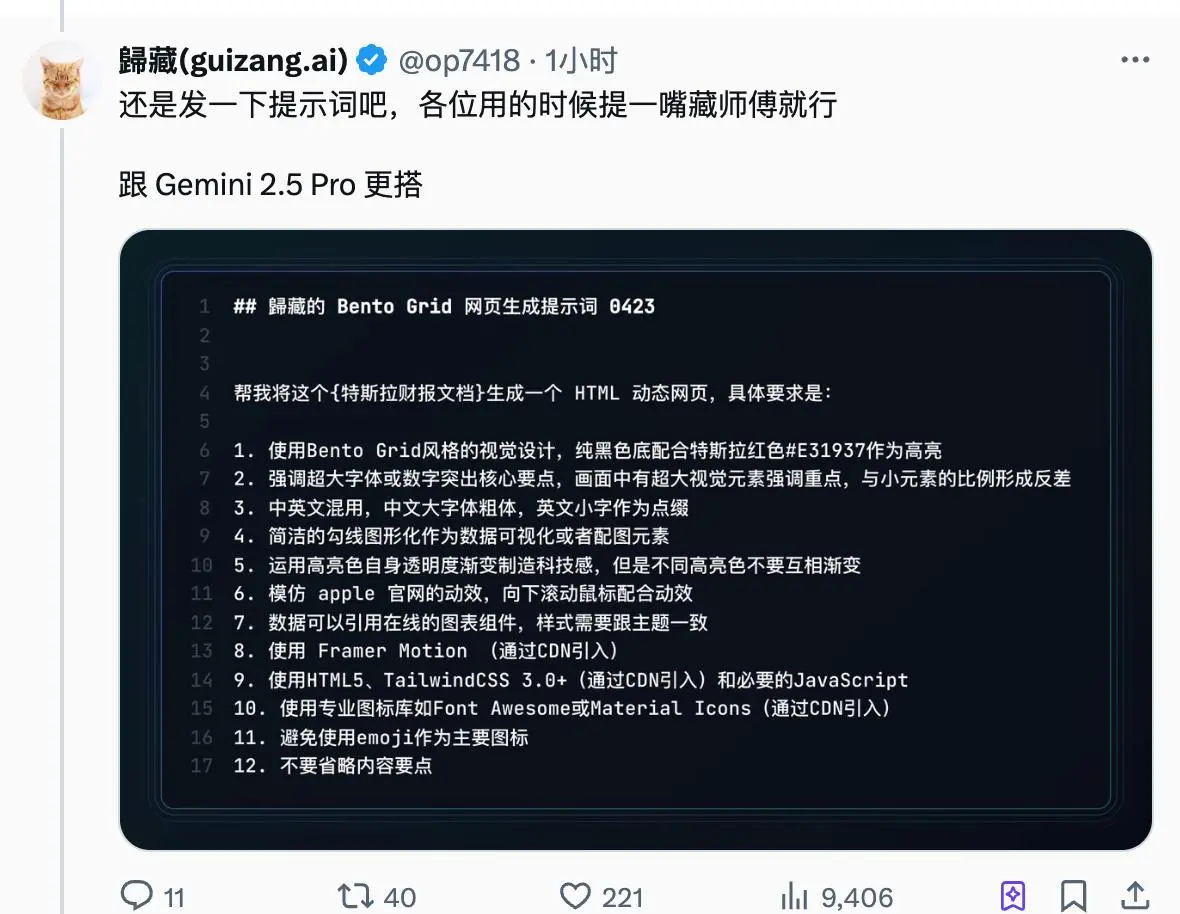Bookmark the tweet with bookmark icon
The width and height of the screenshot is (1180, 914).
click(1073, 896)
